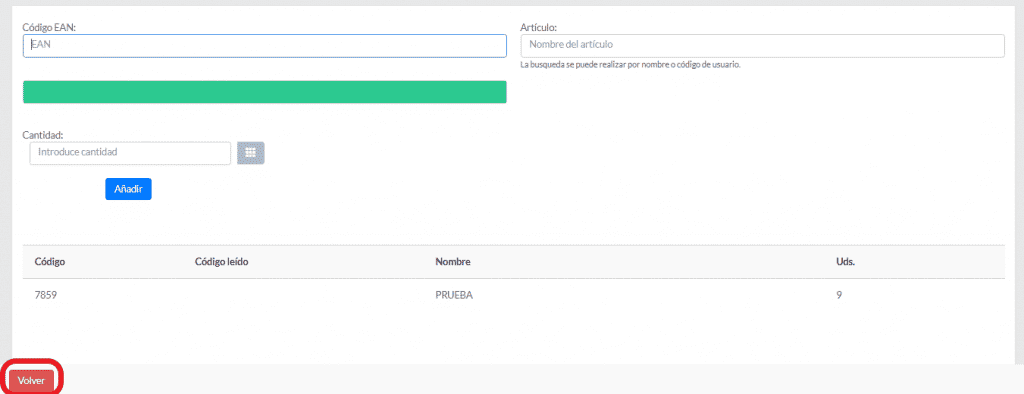Select the units value 9 cell

(x=839, y=295)
